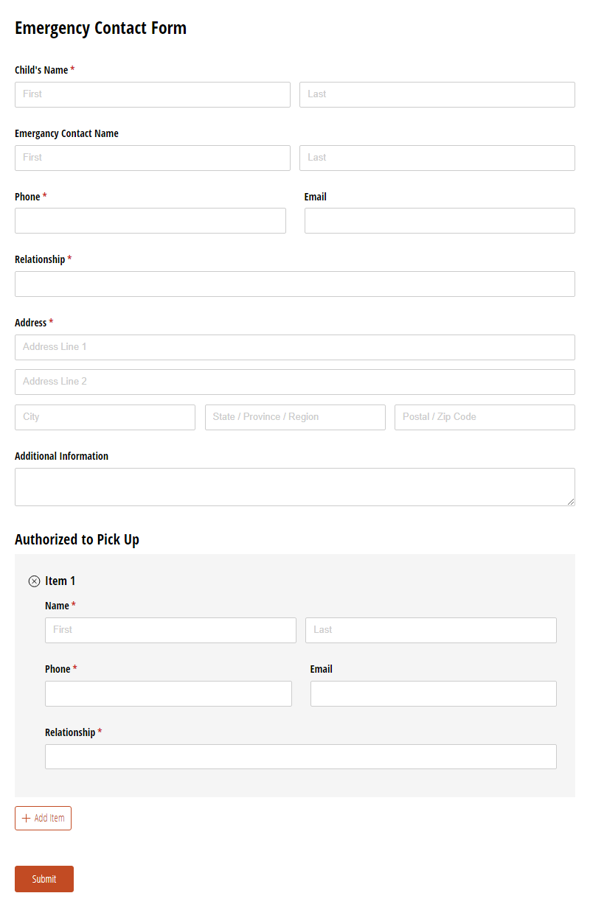
Task: Click the main Relationship input field
Action: [295, 283]
